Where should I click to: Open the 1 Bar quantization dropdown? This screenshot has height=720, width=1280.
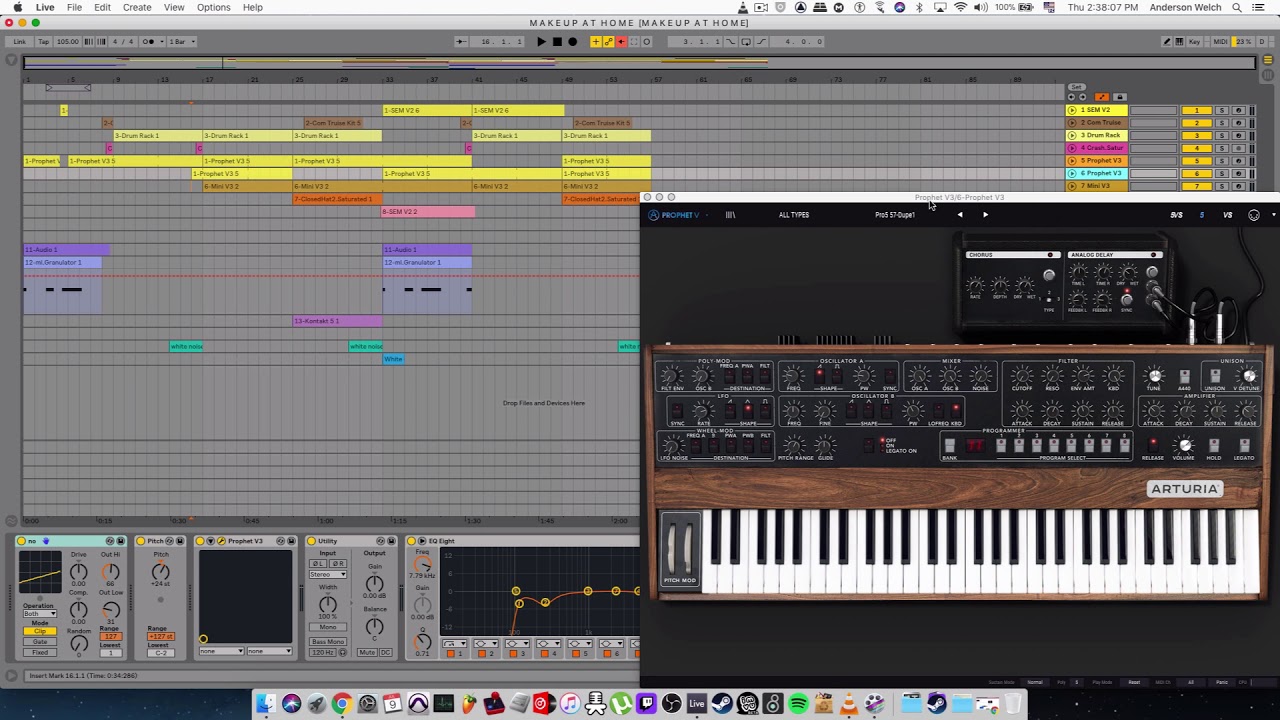coord(181,41)
